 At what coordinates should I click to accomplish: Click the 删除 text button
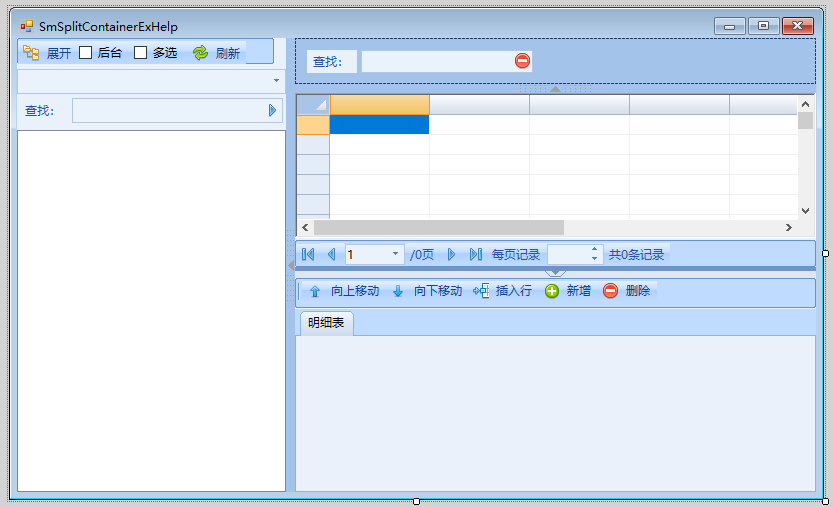pyautogui.click(x=638, y=291)
